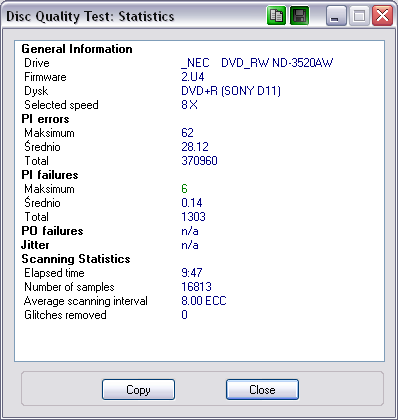Click the PO failures label
The image size is (398, 420).
tap(52, 231)
